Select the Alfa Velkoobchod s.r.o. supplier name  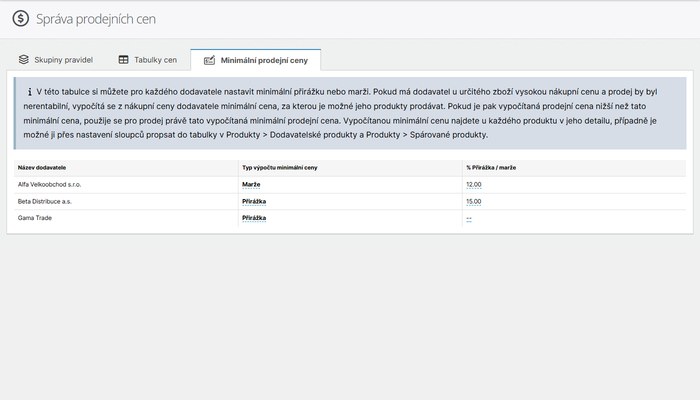click(50, 184)
